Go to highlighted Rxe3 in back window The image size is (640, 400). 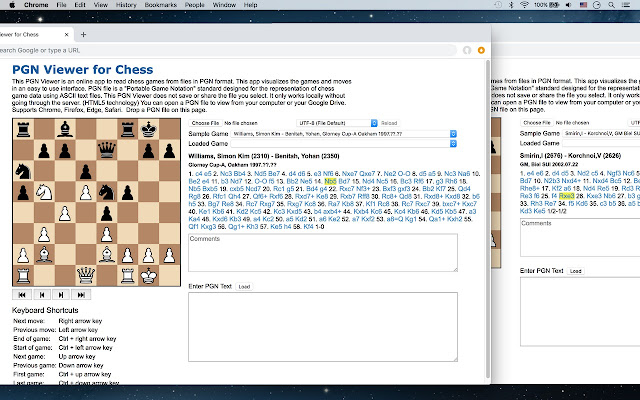567,196
